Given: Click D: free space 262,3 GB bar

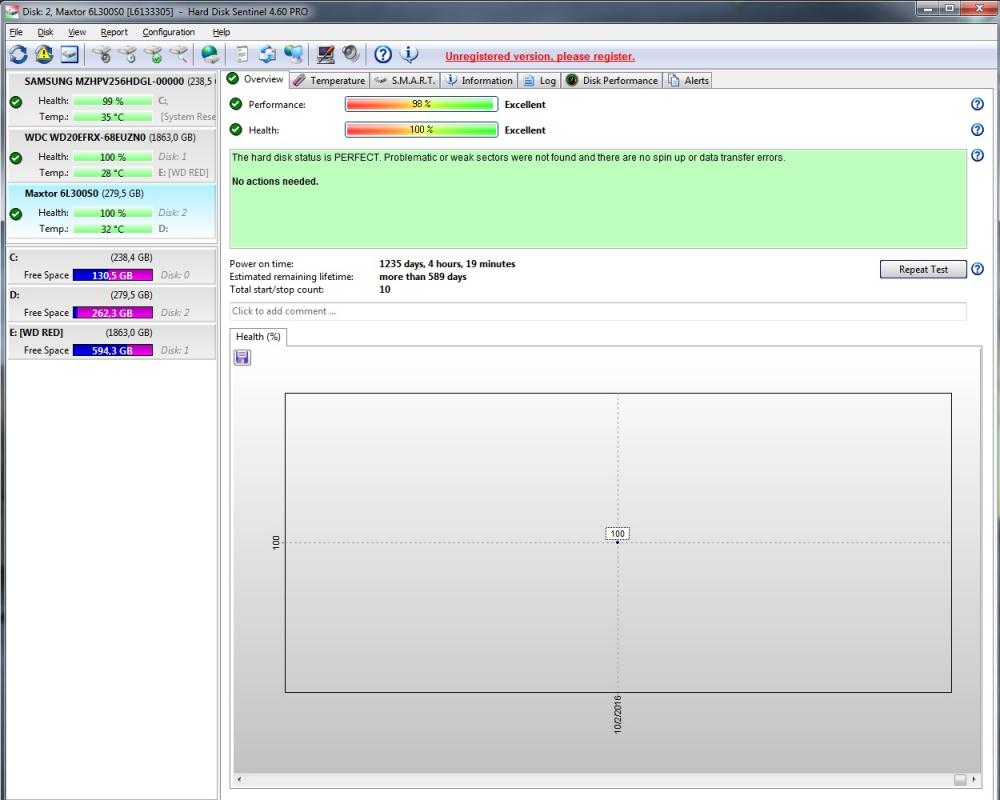Looking at the screenshot, I should pos(113,313).
